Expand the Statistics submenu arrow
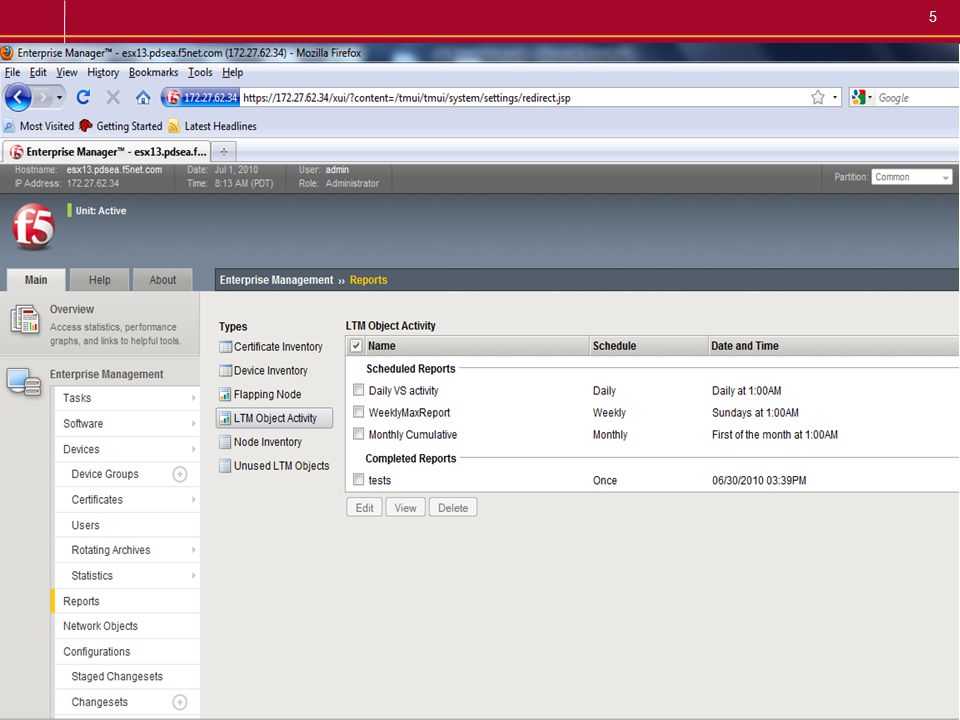The image size is (960, 720). 193,576
